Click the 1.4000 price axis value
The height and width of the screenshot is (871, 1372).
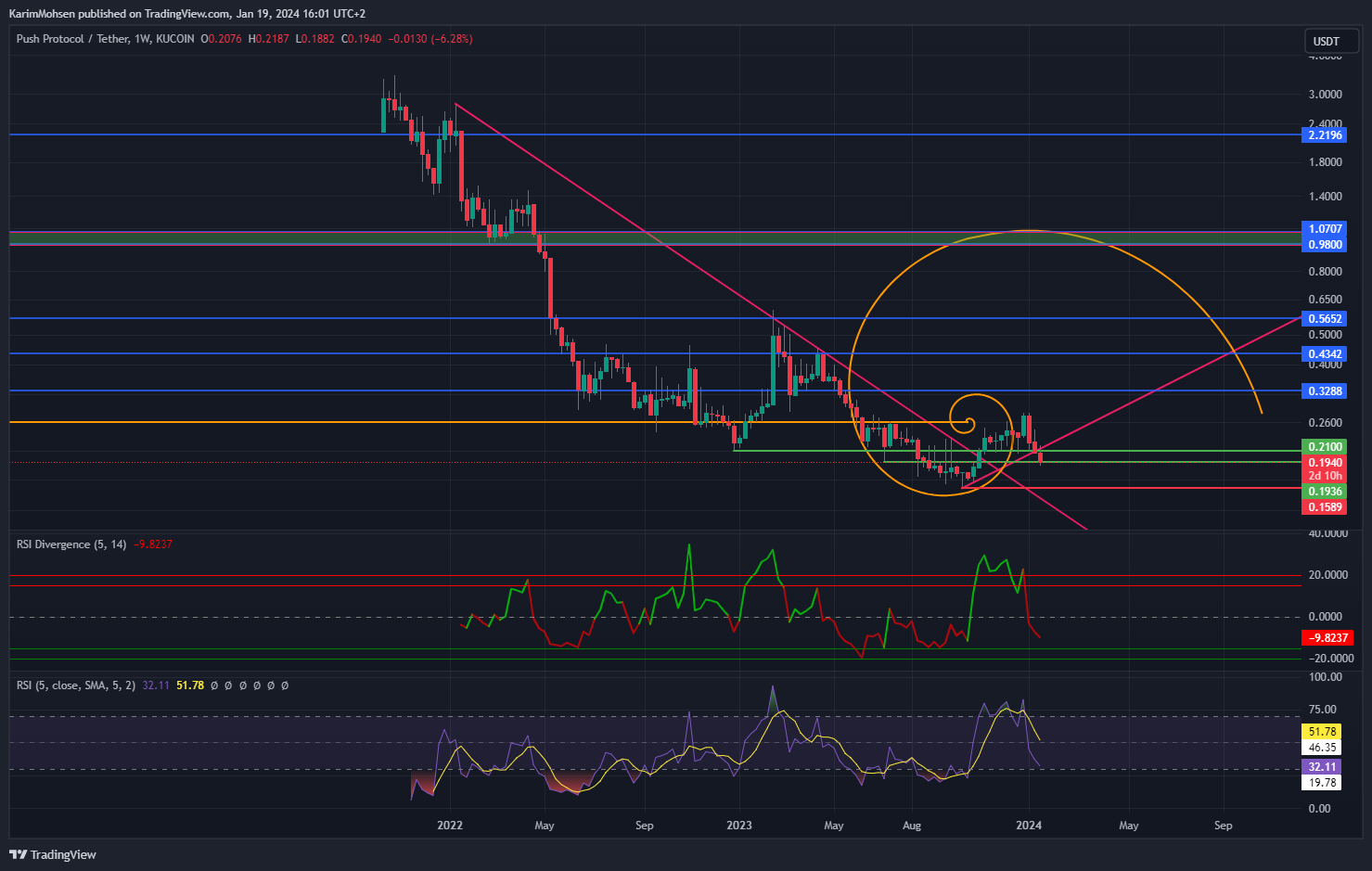tap(1325, 197)
